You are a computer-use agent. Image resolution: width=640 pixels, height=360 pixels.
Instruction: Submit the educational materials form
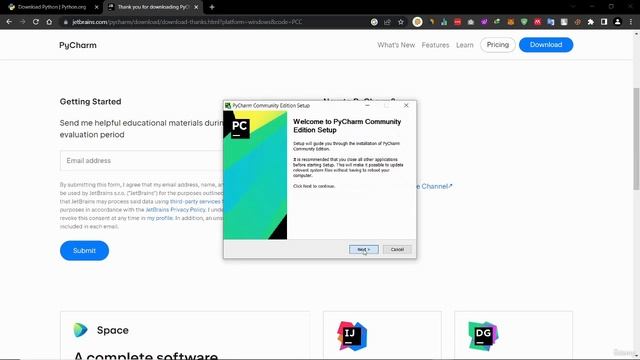coord(84,251)
